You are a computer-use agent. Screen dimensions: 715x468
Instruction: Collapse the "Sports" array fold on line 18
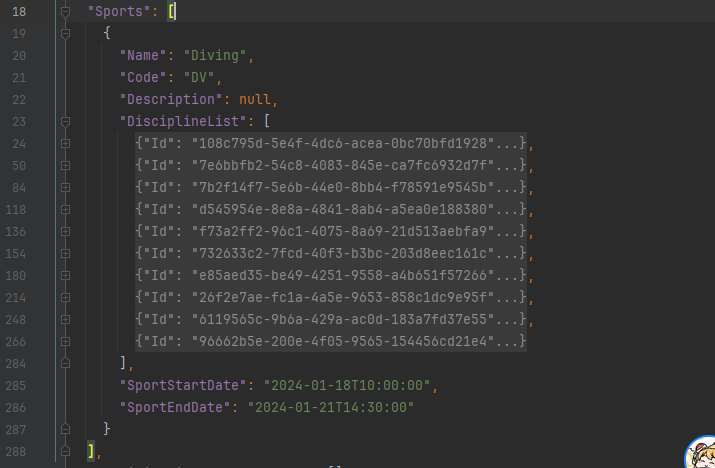(65, 11)
